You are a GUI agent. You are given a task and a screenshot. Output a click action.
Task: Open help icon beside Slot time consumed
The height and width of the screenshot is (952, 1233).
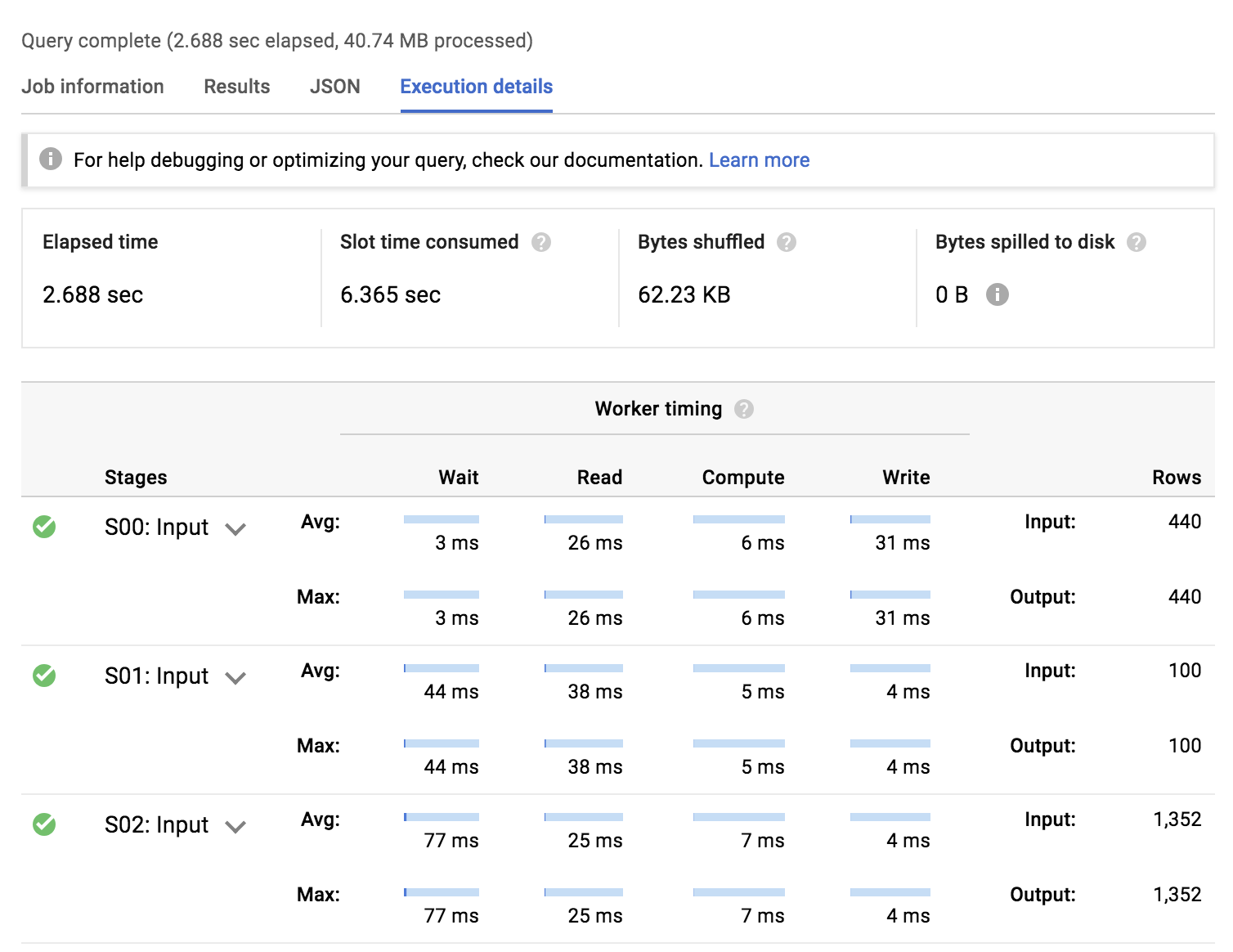(541, 242)
